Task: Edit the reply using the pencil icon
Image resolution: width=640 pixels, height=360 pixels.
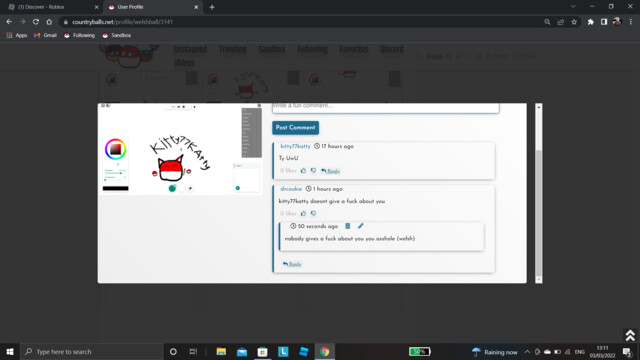Action: (x=360, y=226)
